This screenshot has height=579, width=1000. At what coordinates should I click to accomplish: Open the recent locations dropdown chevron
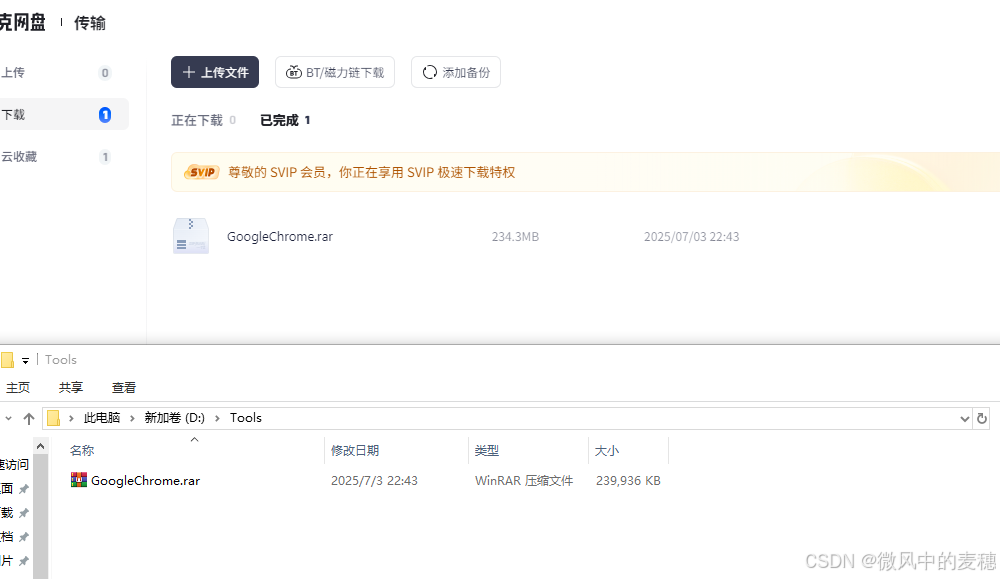[x=8, y=418]
